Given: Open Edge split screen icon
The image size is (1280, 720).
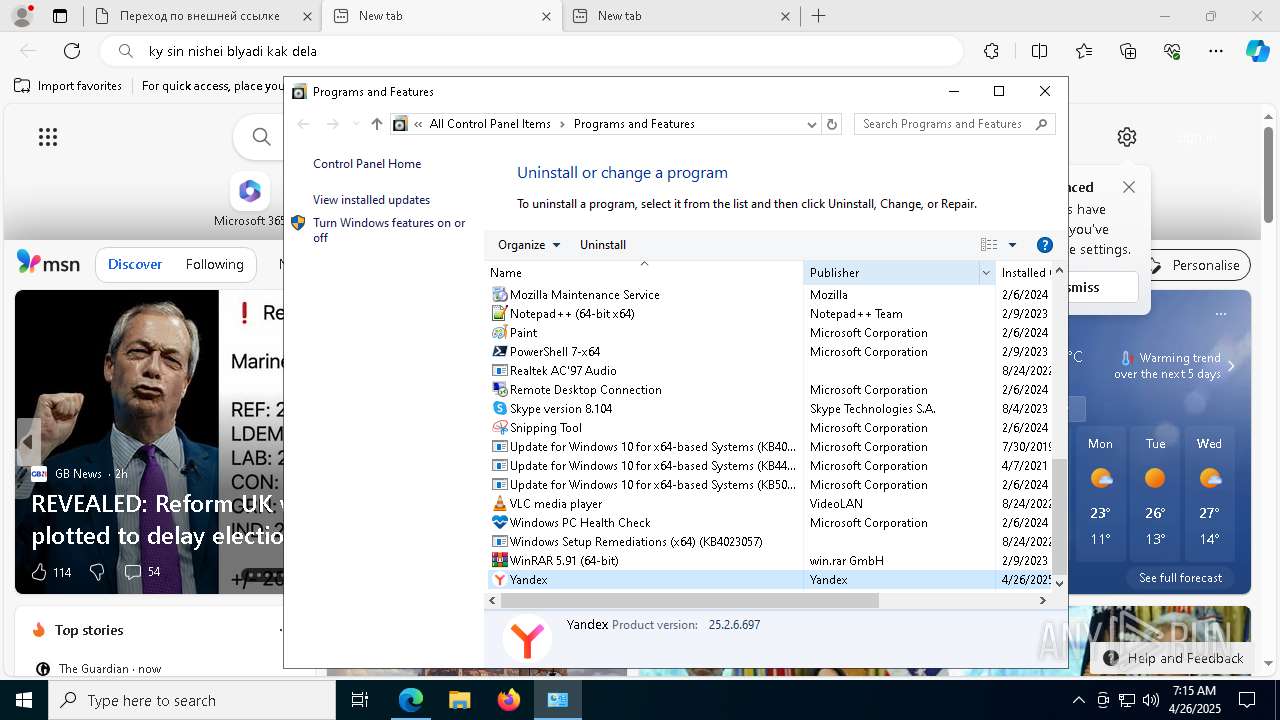Looking at the screenshot, I should pos(1039,51).
